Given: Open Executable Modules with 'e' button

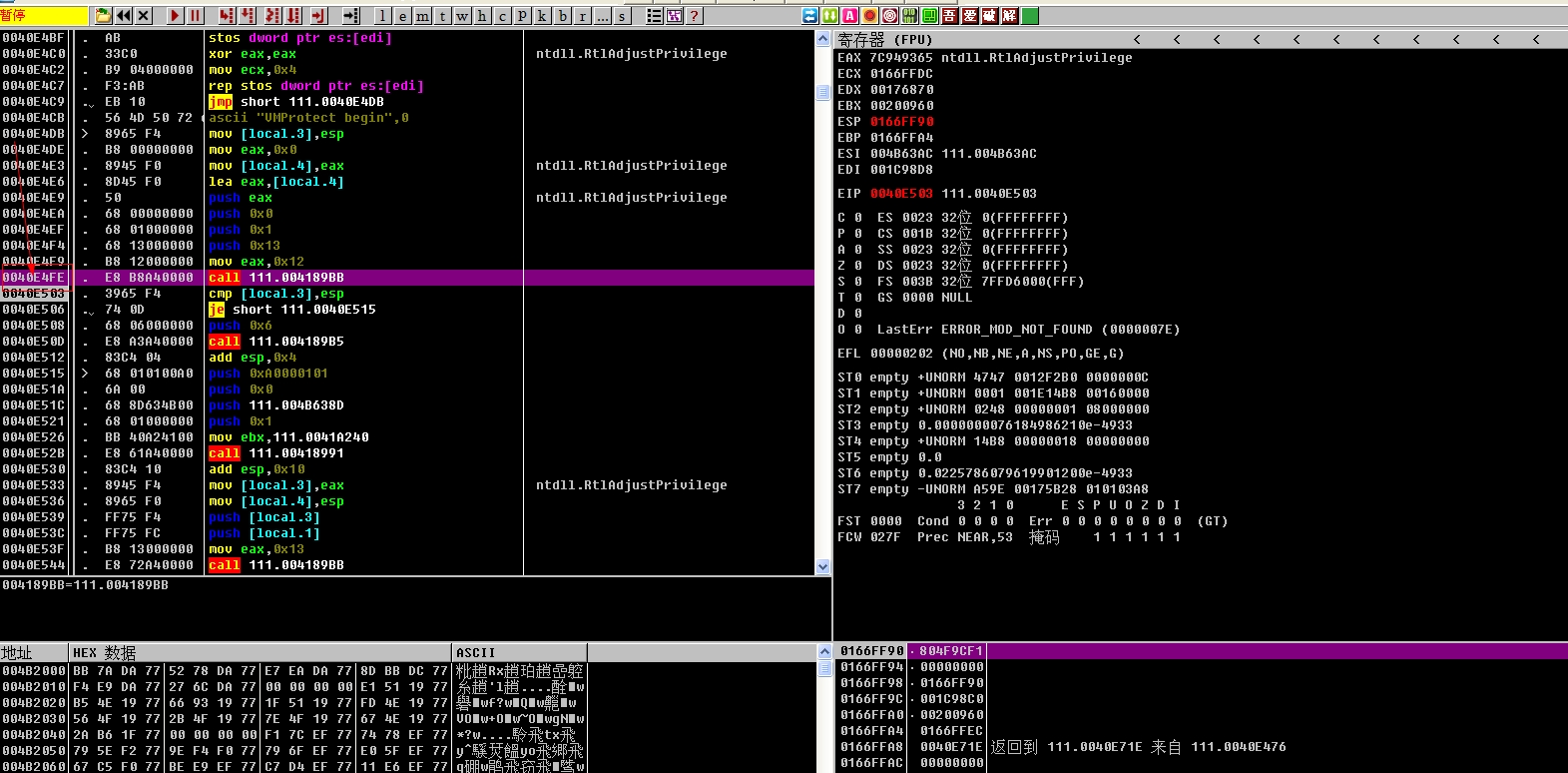Looking at the screenshot, I should pos(402,16).
